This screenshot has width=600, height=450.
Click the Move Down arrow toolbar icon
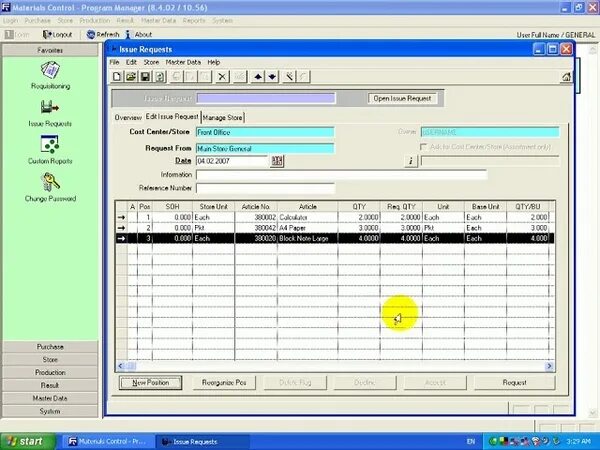coord(272,77)
